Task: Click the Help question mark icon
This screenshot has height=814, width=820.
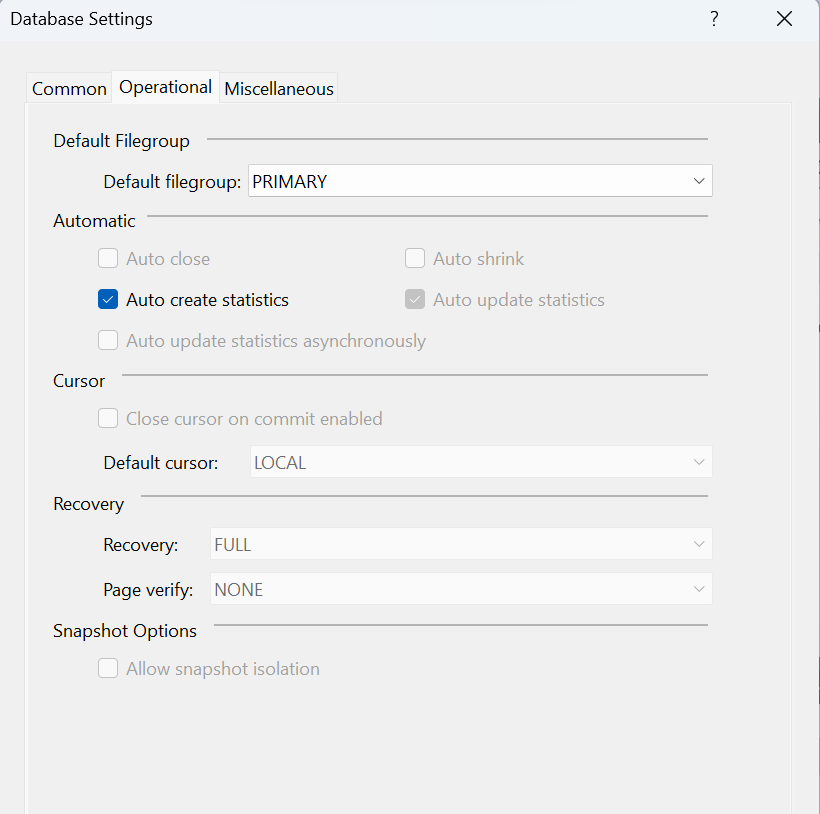Action: (x=714, y=19)
